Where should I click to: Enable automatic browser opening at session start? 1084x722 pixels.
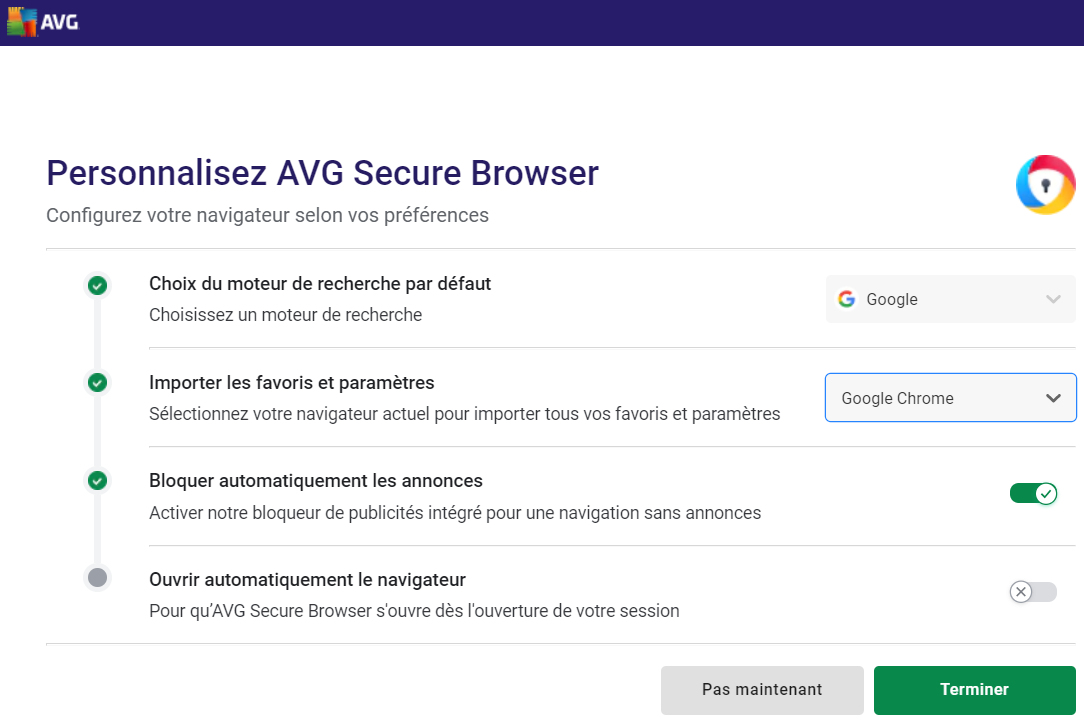point(1033,592)
